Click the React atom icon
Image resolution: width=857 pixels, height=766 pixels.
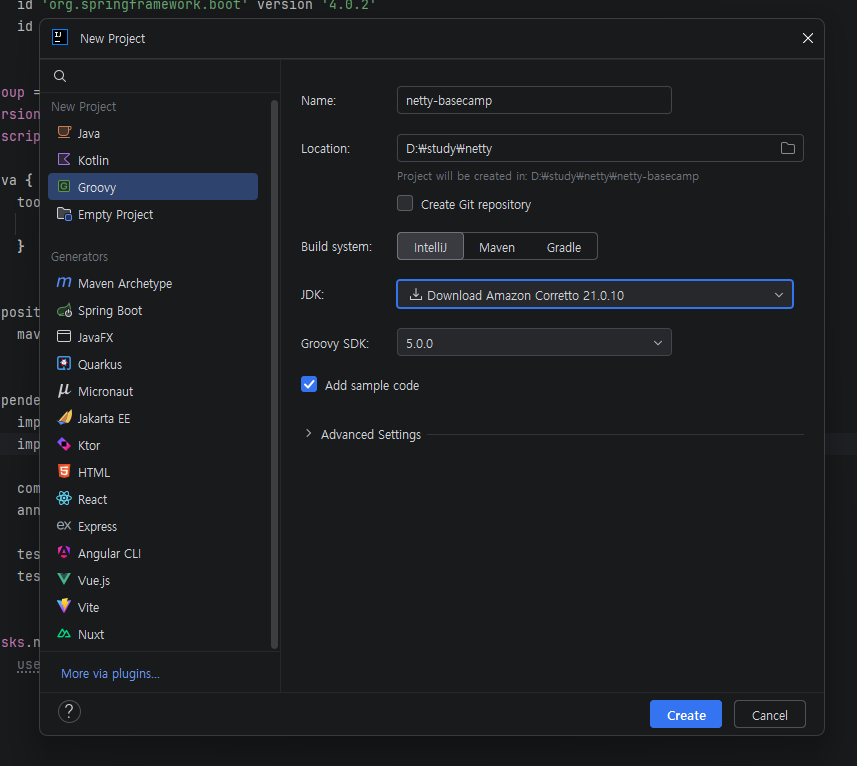pos(64,498)
